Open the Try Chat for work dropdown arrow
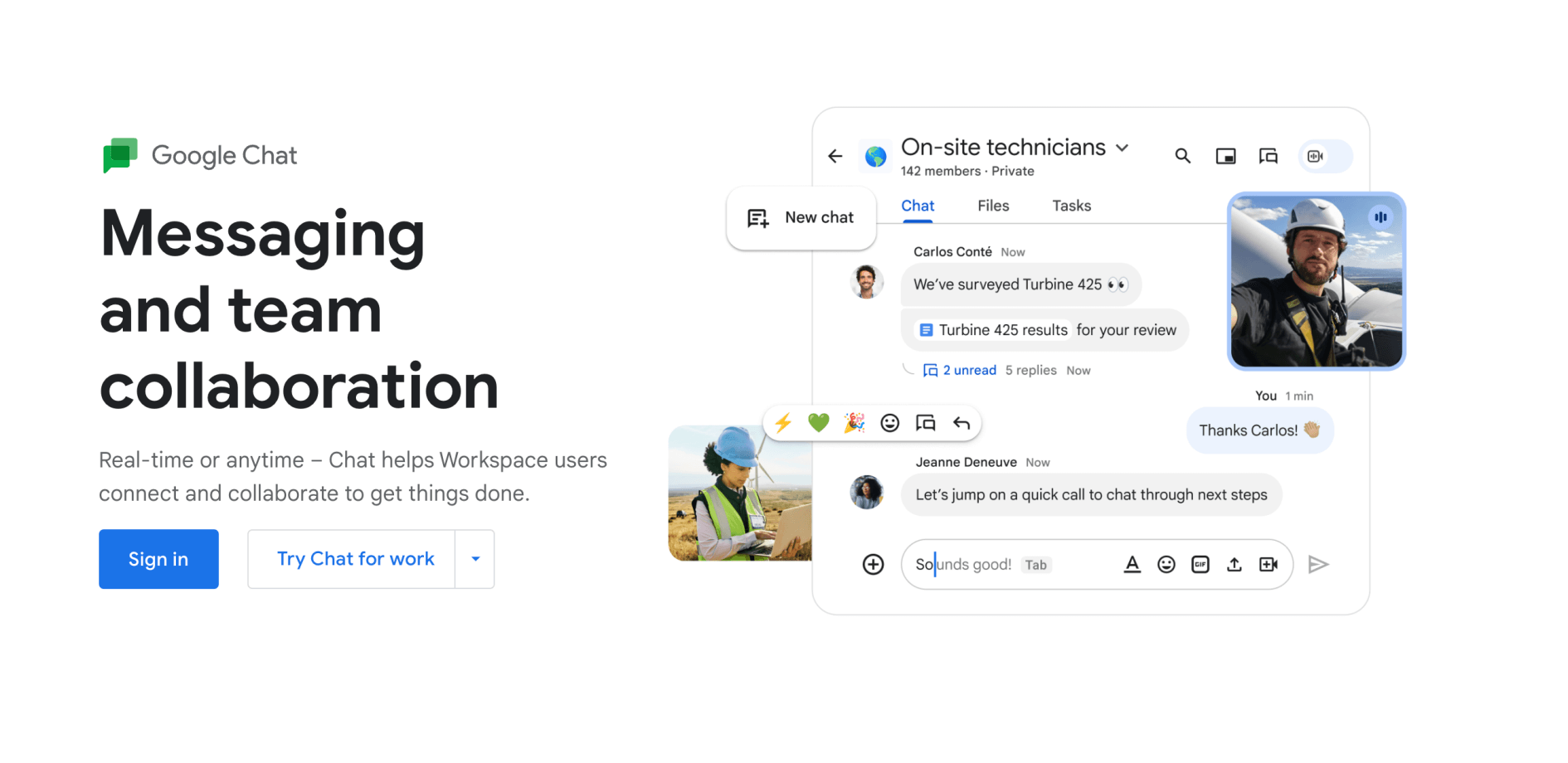 [475, 559]
